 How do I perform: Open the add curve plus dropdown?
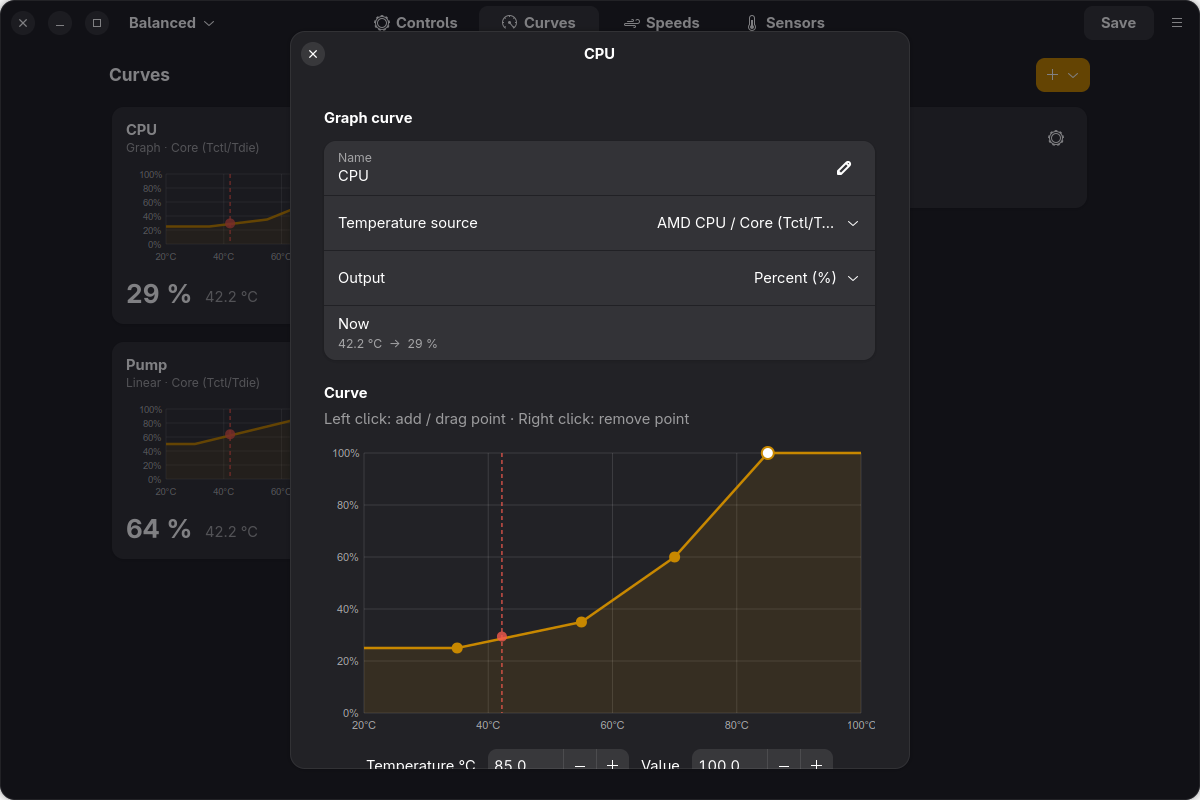(x=1062, y=75)
